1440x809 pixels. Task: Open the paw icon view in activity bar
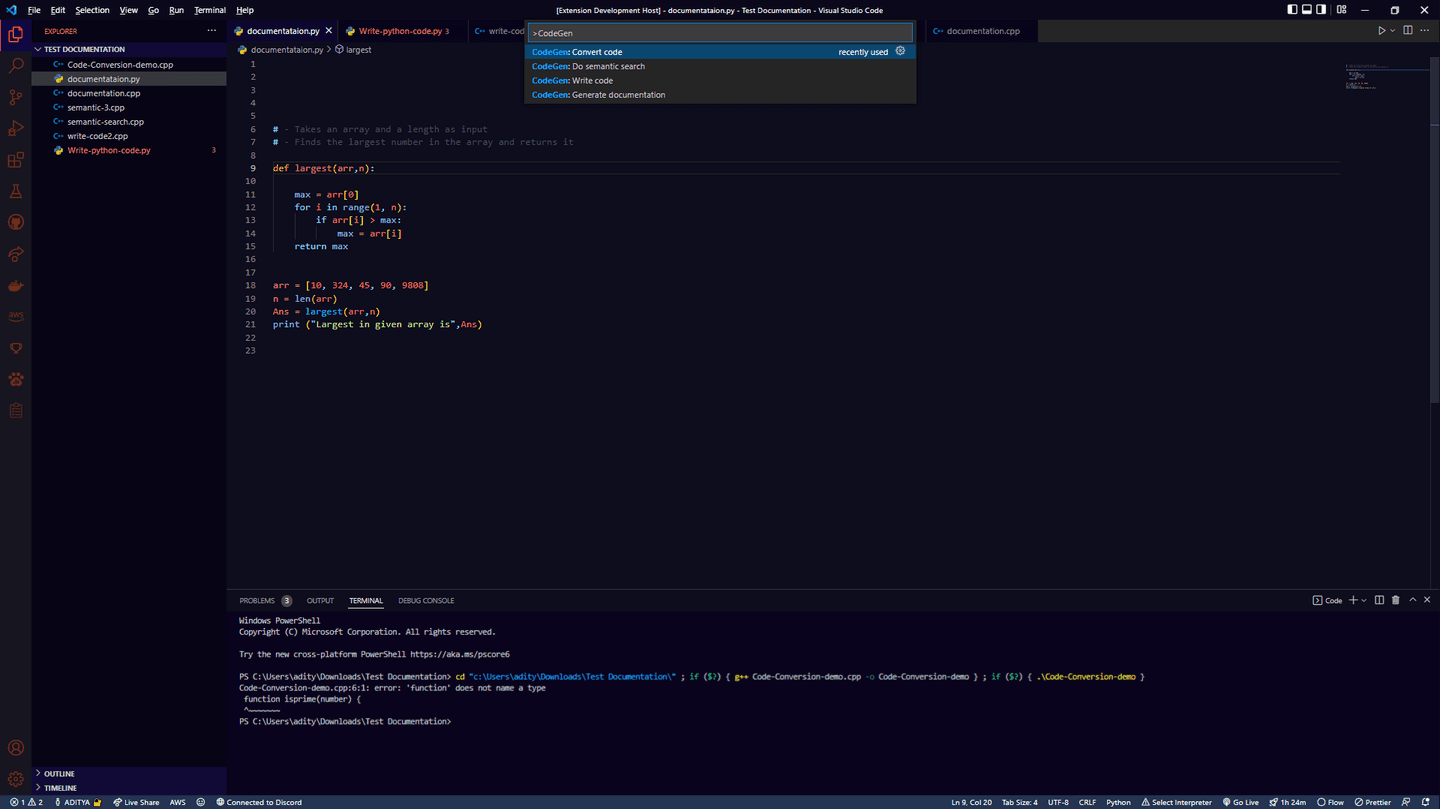(16, 379)
